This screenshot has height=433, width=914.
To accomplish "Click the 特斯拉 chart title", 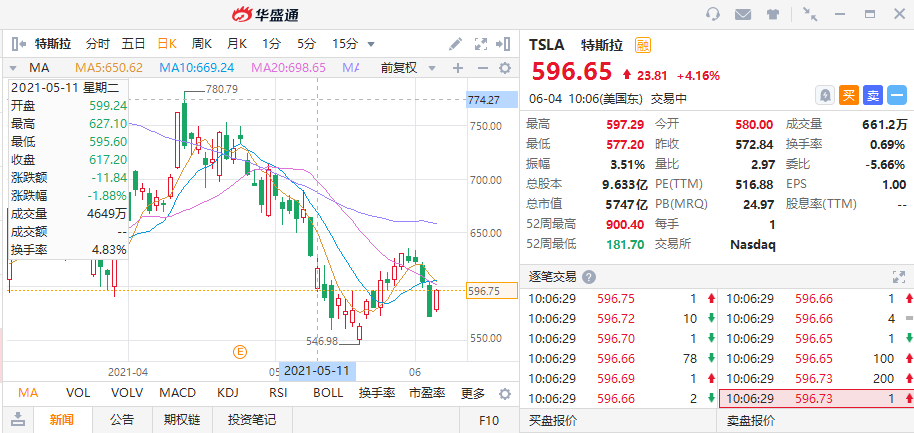I will (53, 44).
